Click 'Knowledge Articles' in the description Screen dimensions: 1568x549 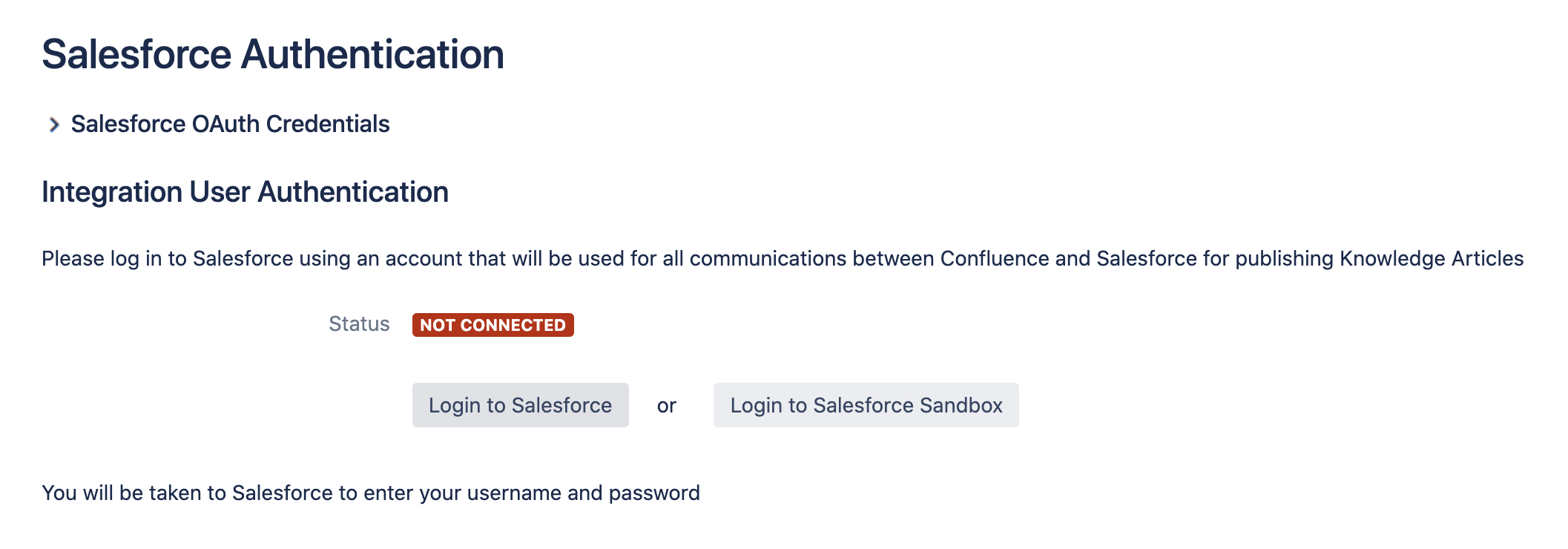click(x=1431, y=258)
